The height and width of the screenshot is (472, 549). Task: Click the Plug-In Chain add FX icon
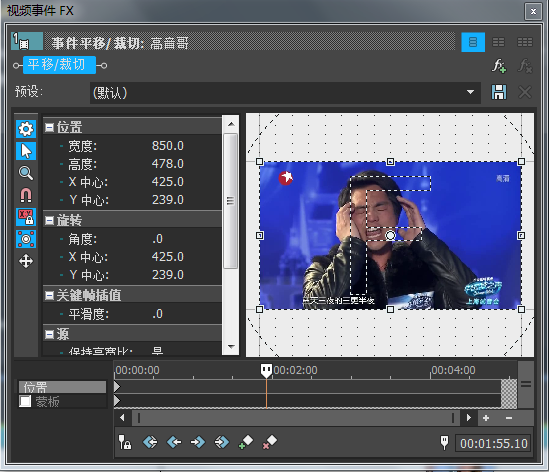pyautogui.click(x=499, y=66)
